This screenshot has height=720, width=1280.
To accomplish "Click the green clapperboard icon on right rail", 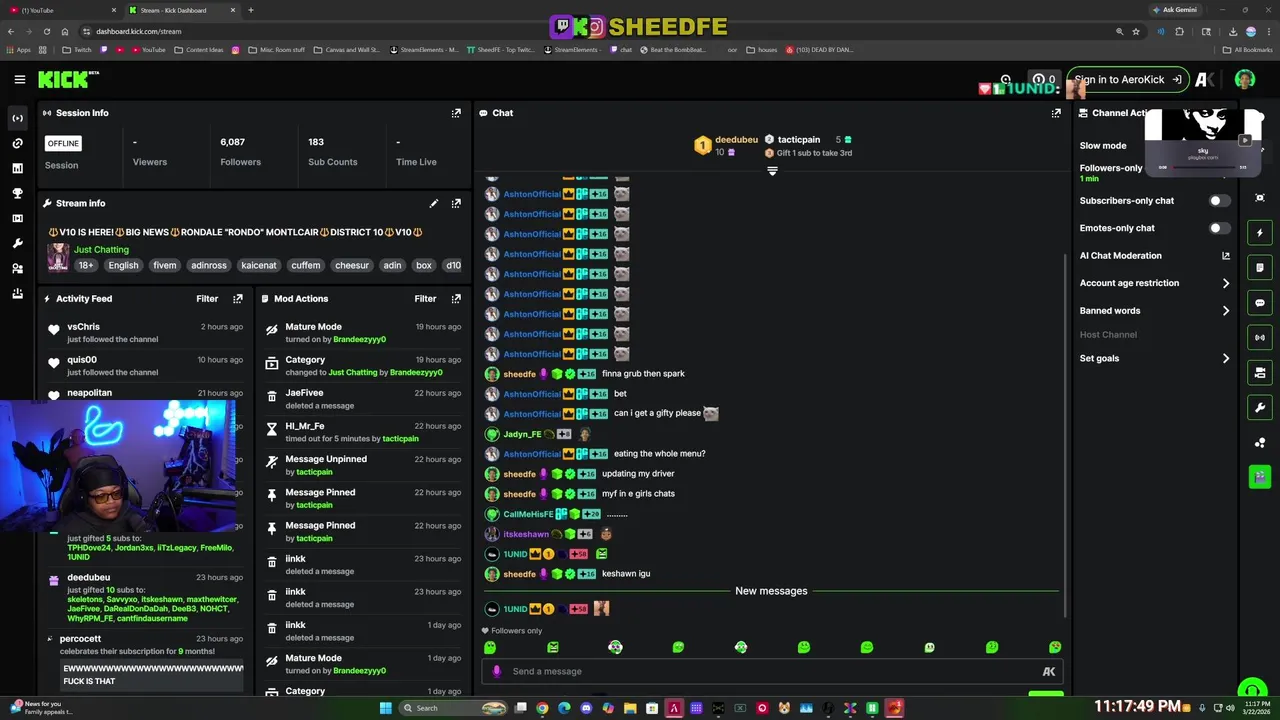I will (x=1260, y=477).
